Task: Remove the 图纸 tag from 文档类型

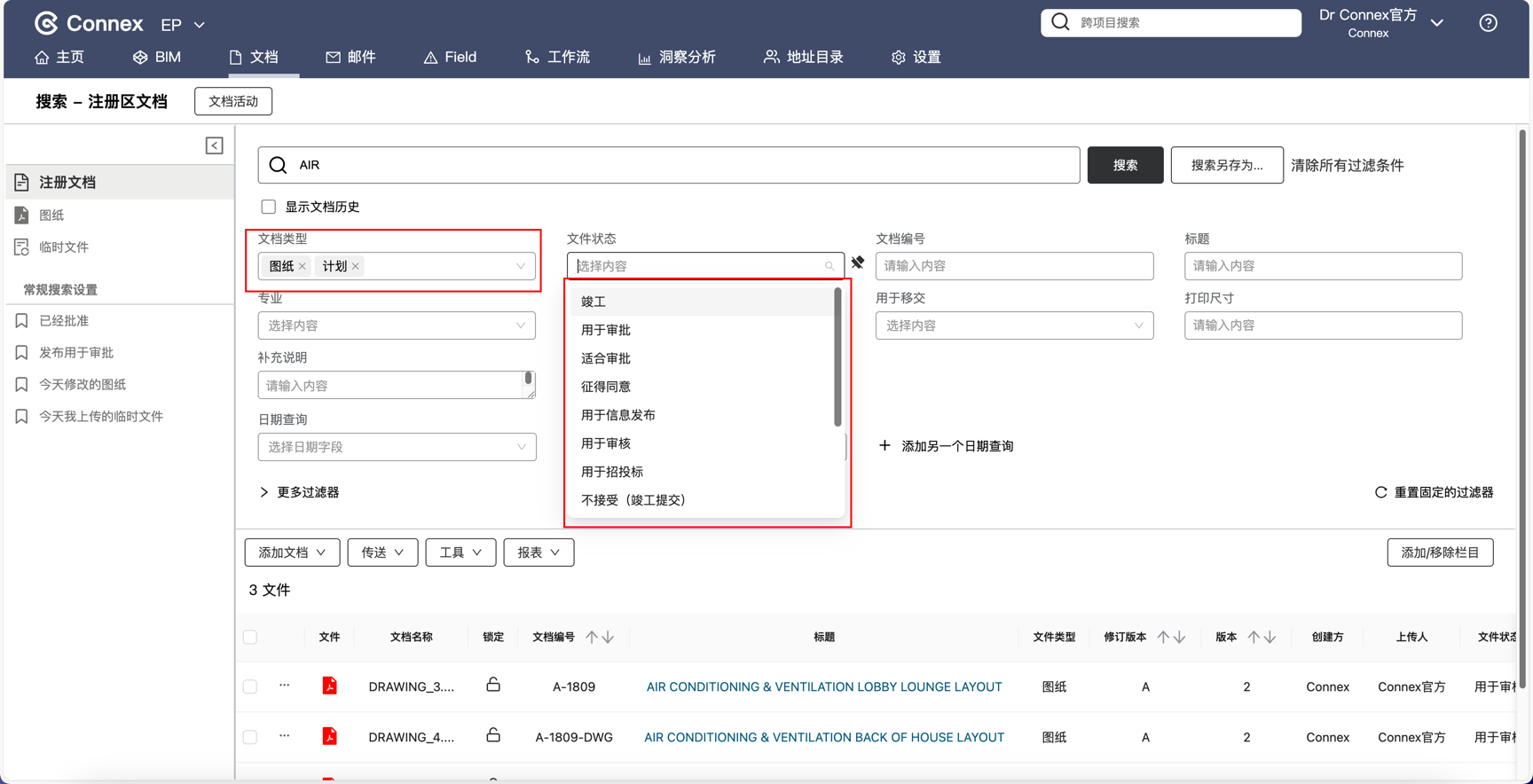Action: (x=303, y=266)
